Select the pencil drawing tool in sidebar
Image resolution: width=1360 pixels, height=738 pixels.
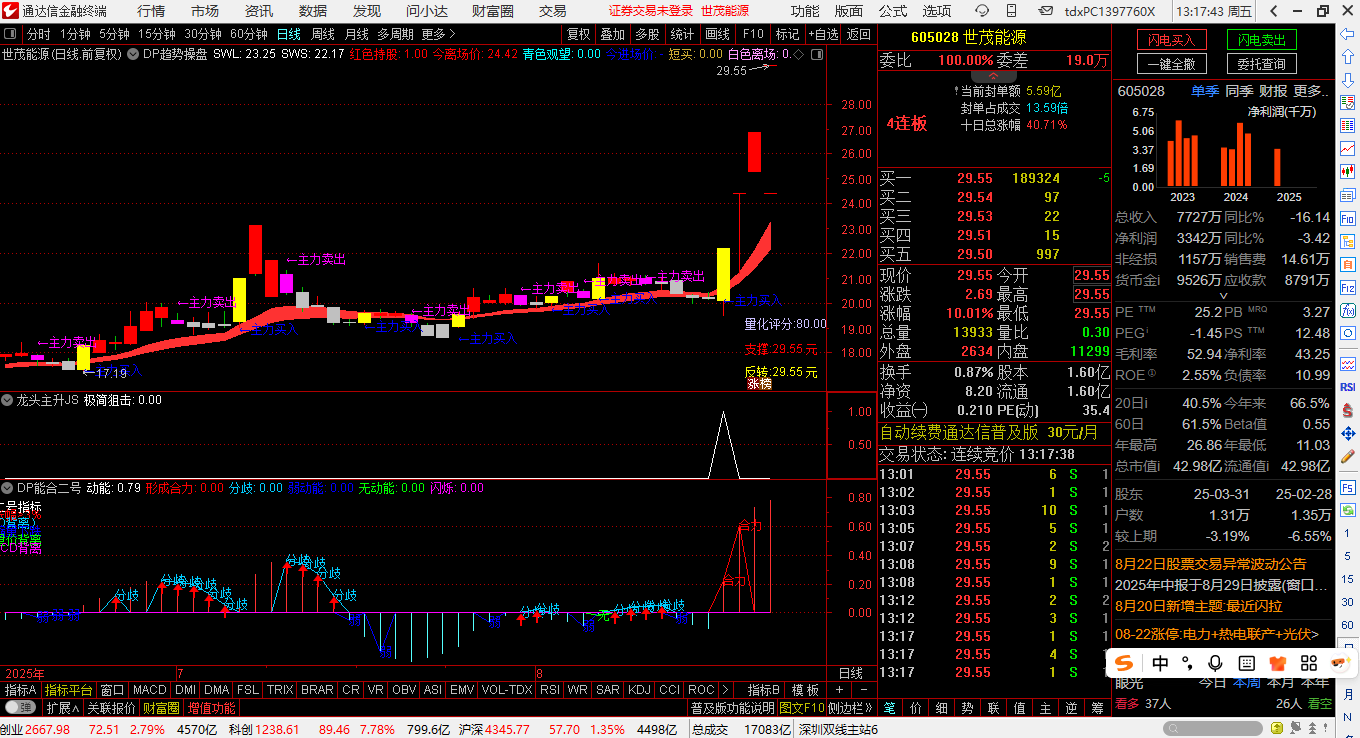click(1347, 456)
